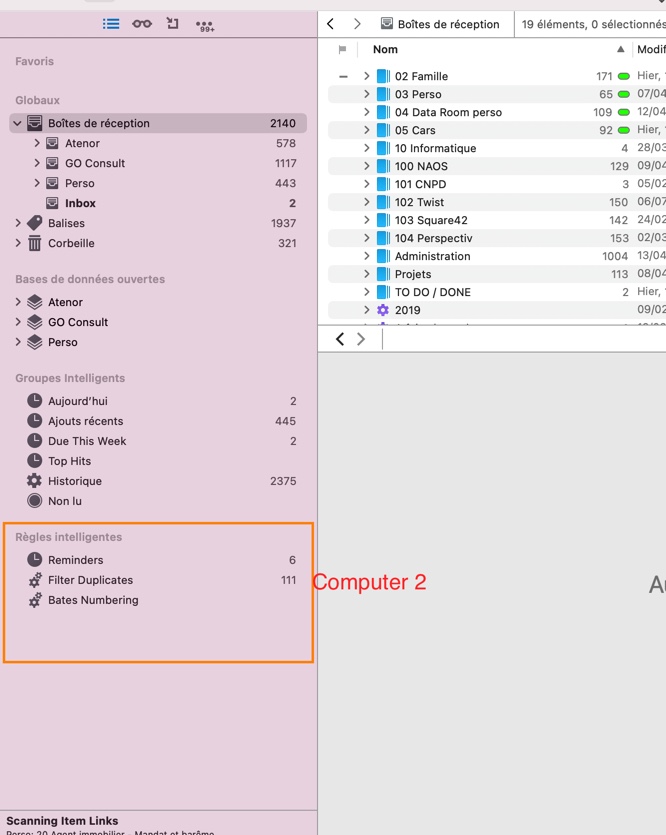This screenshot has width=666, height=835.
Task: Open the reading list glasses icon
Action: click(x=142, y=24)
